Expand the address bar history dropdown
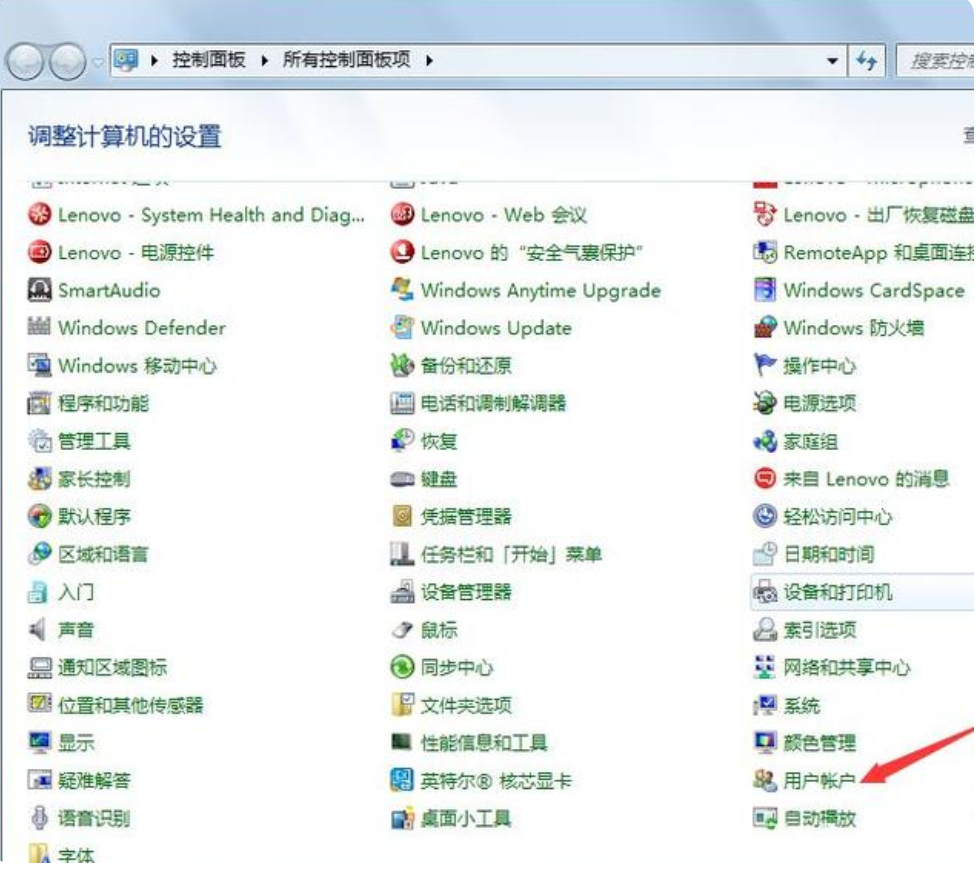 tap(833, 61)
